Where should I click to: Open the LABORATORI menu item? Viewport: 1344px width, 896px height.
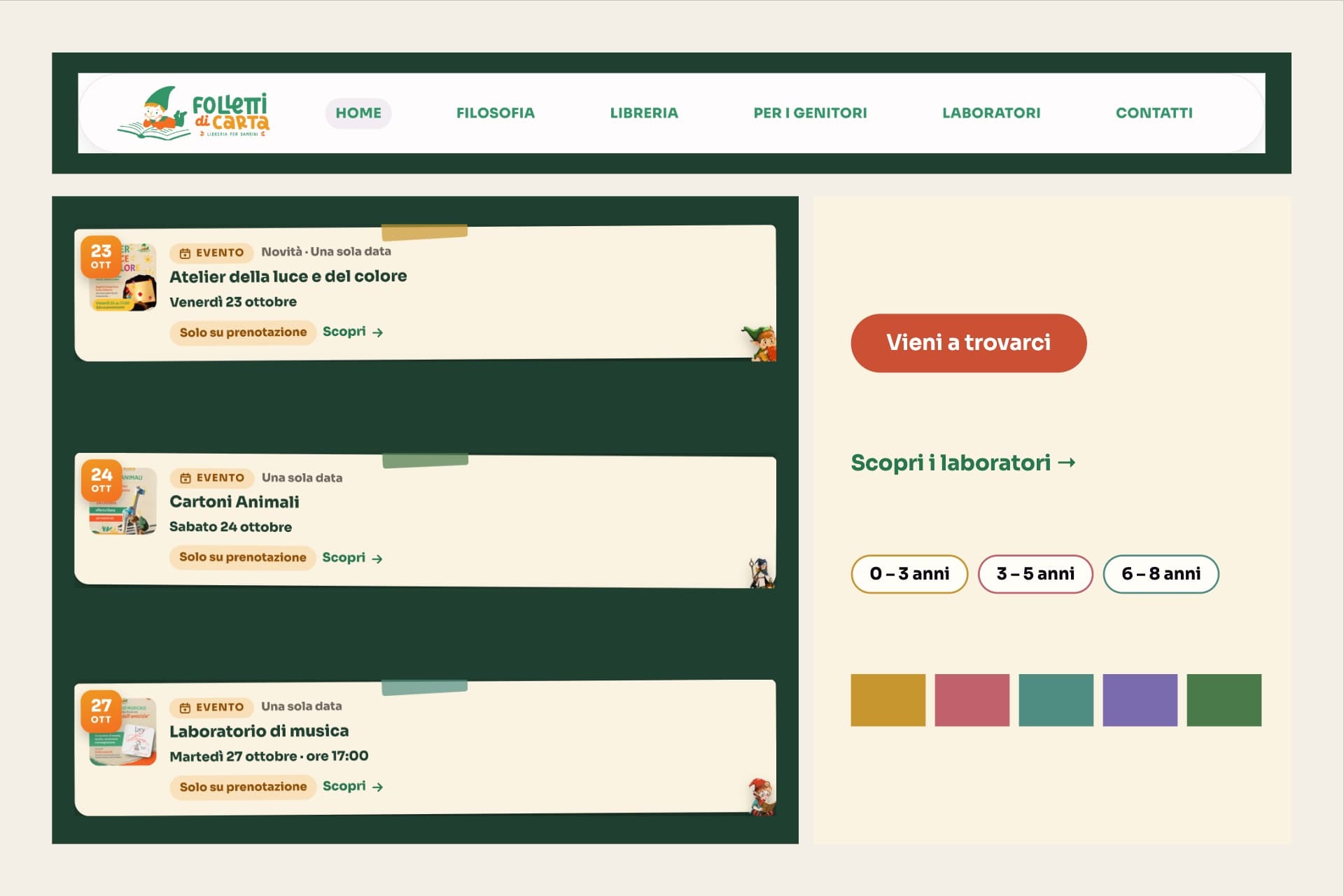[991, 113]
